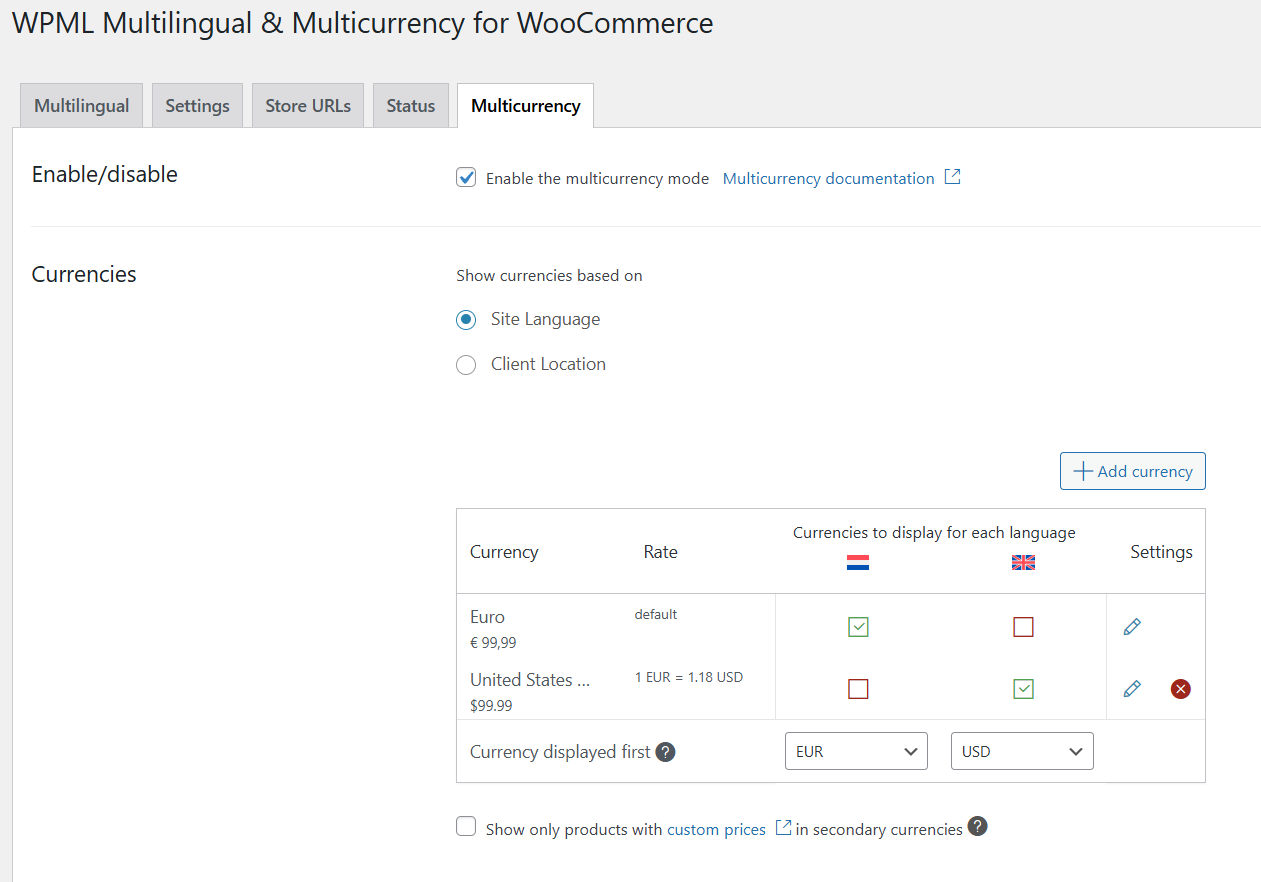Enable Show only products with custom prices

[466, 827]
